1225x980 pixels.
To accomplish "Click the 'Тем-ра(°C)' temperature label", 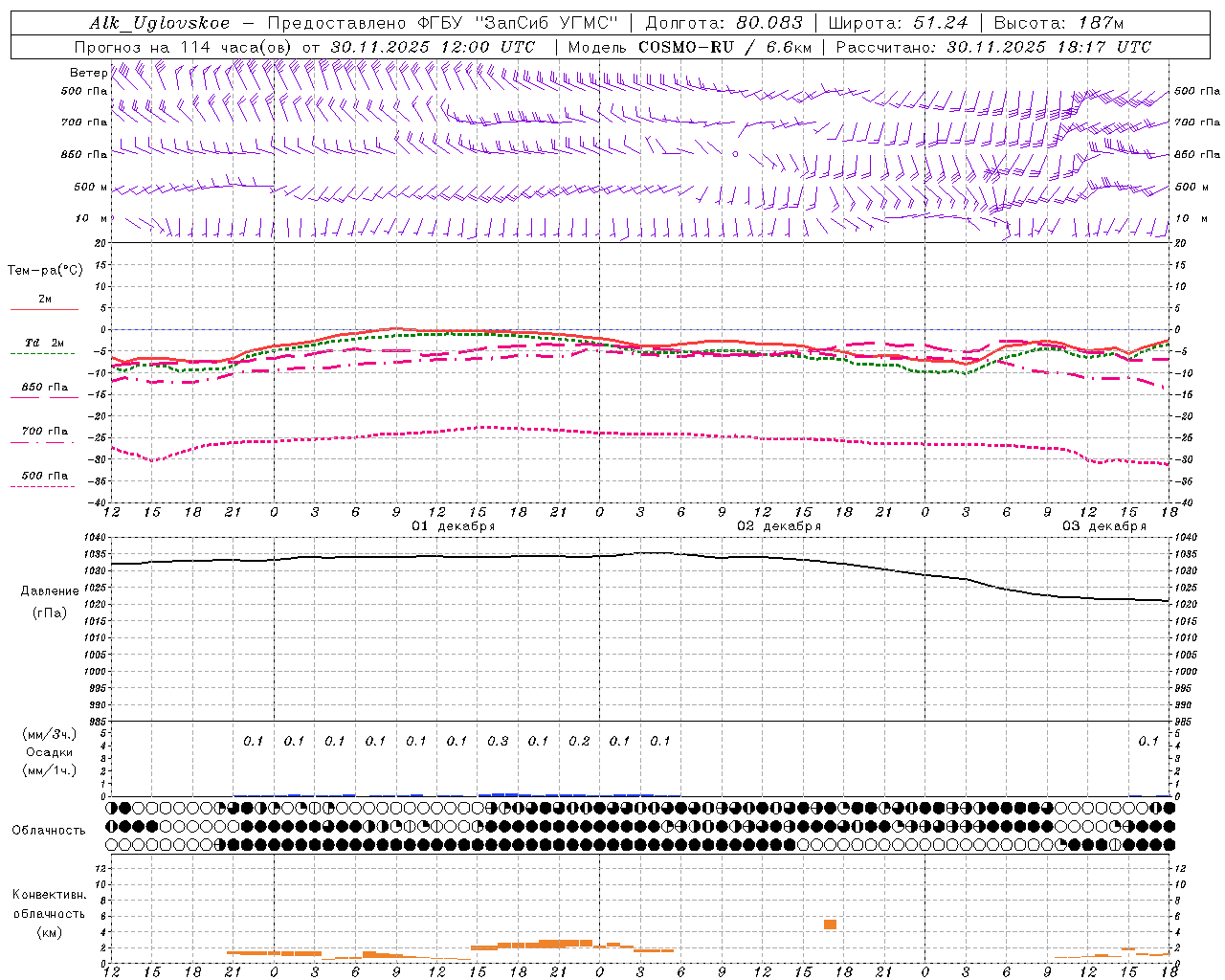I will [x=45, y=271].
